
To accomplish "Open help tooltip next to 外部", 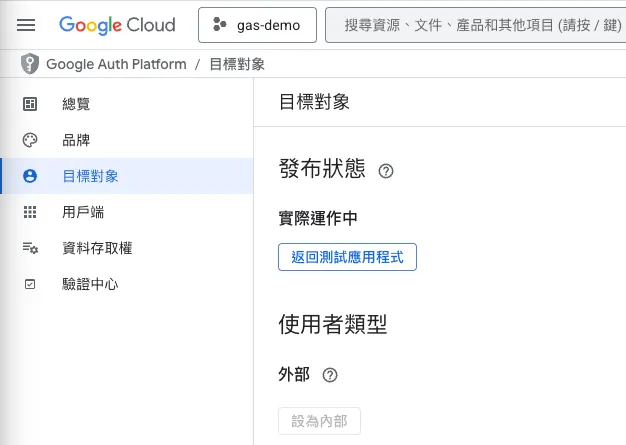I will [x=330, y=375].
